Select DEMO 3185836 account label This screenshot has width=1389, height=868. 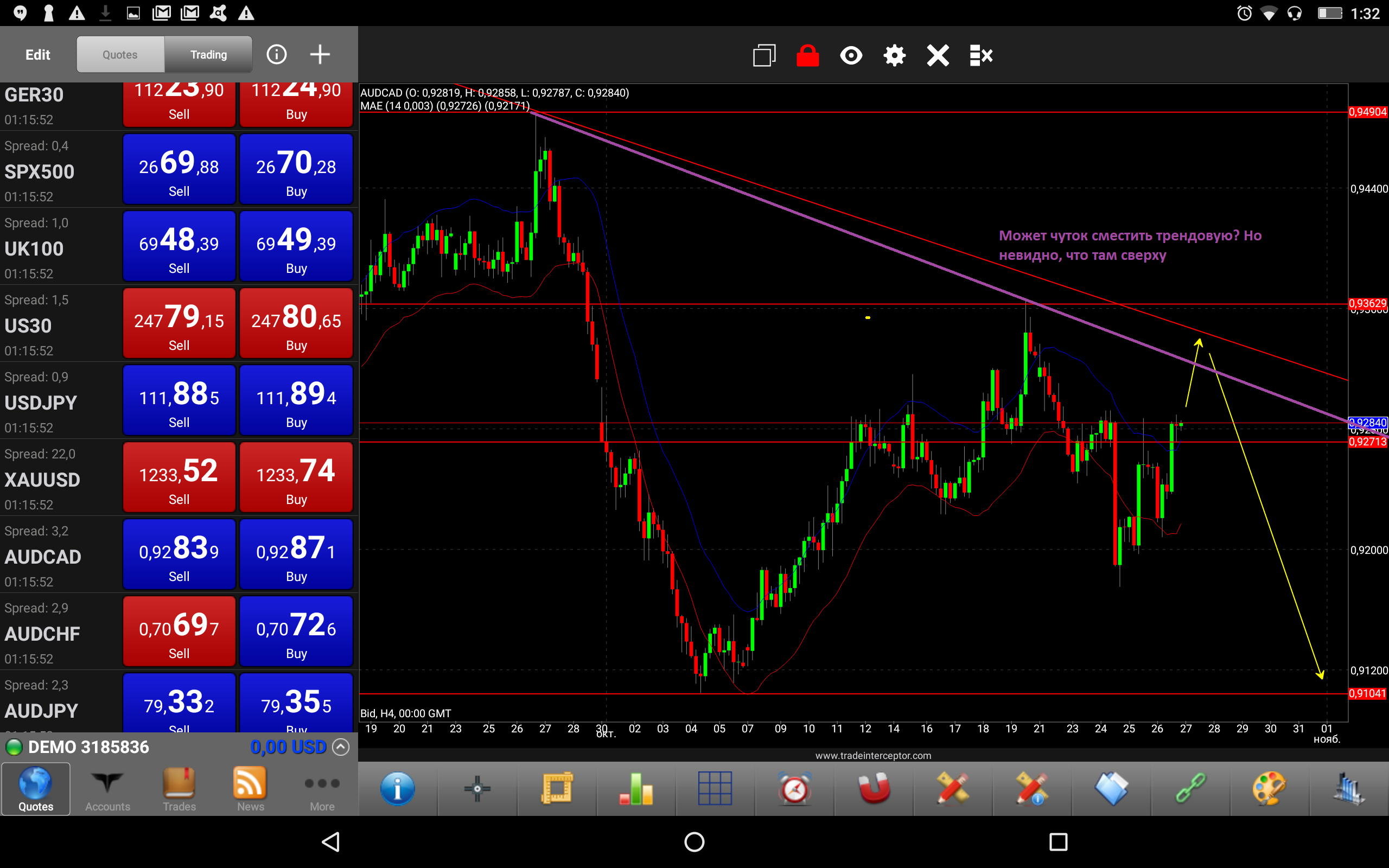pyautogui.click(x=88, y=747)
